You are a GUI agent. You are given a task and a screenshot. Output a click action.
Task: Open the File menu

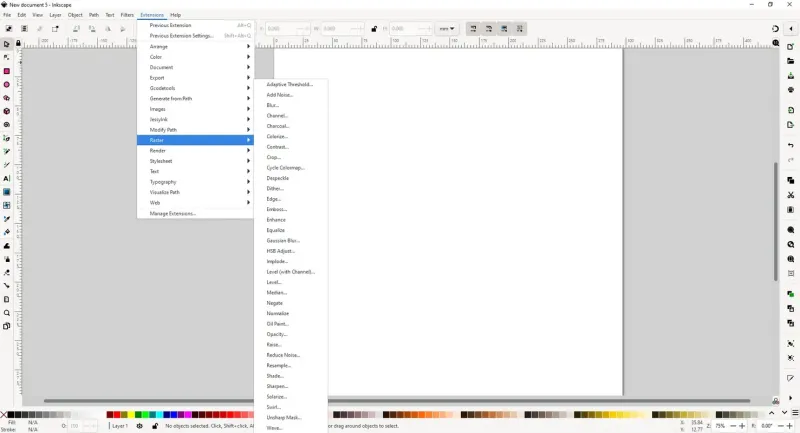[7, 15]
